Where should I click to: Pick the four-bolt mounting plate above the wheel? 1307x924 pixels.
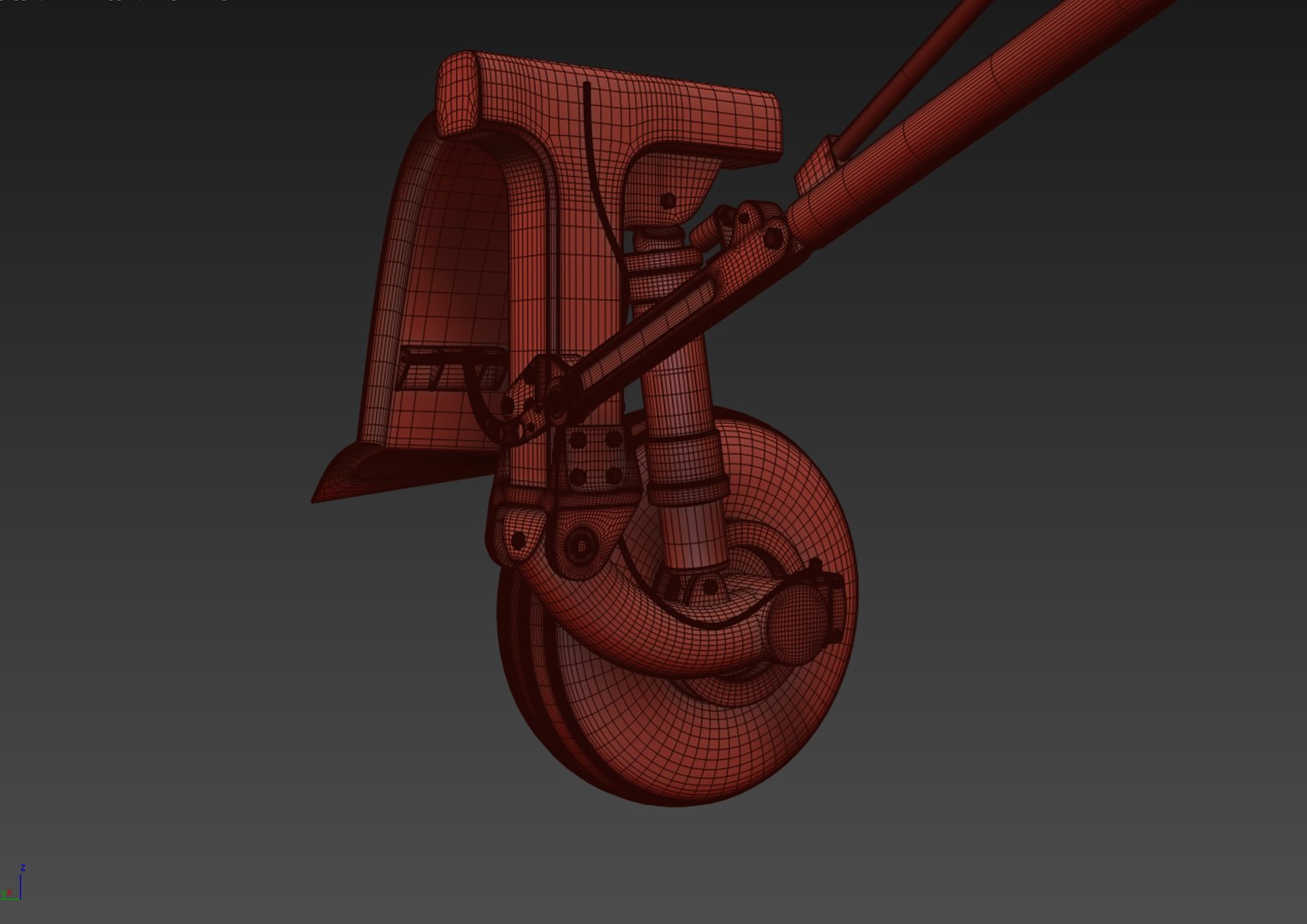595,458
